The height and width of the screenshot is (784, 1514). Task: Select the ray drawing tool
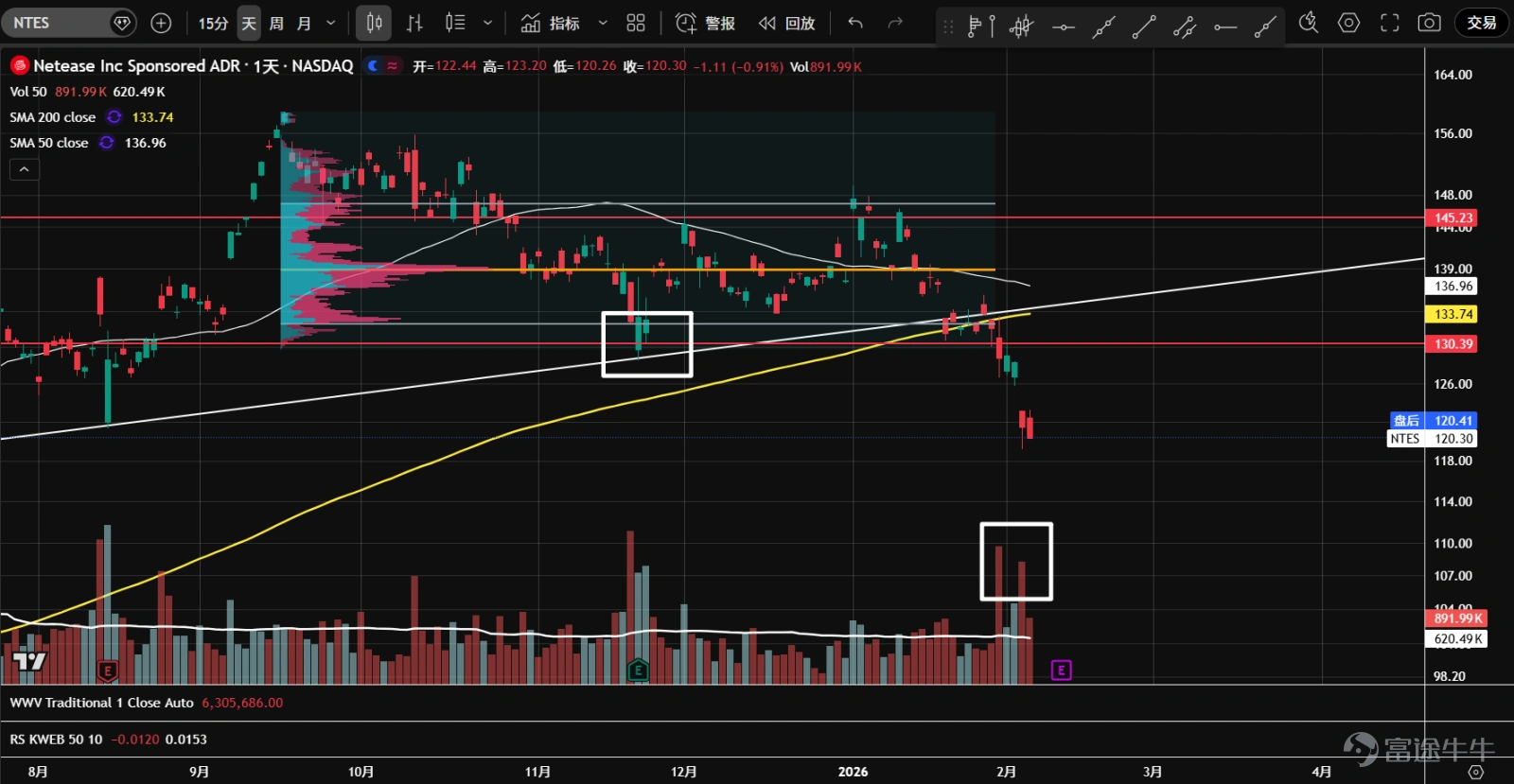pos(1265,26)
